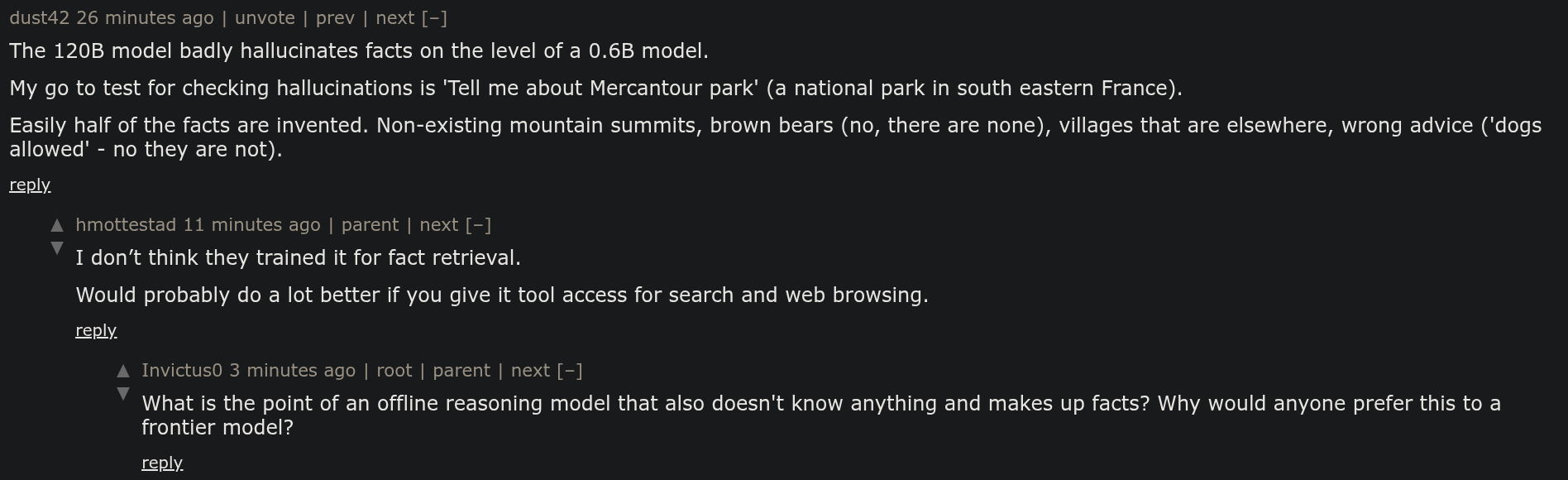Upvote Invictus0's comment
The height and width of the screenshot is (480, 1568).
[123, 371]
